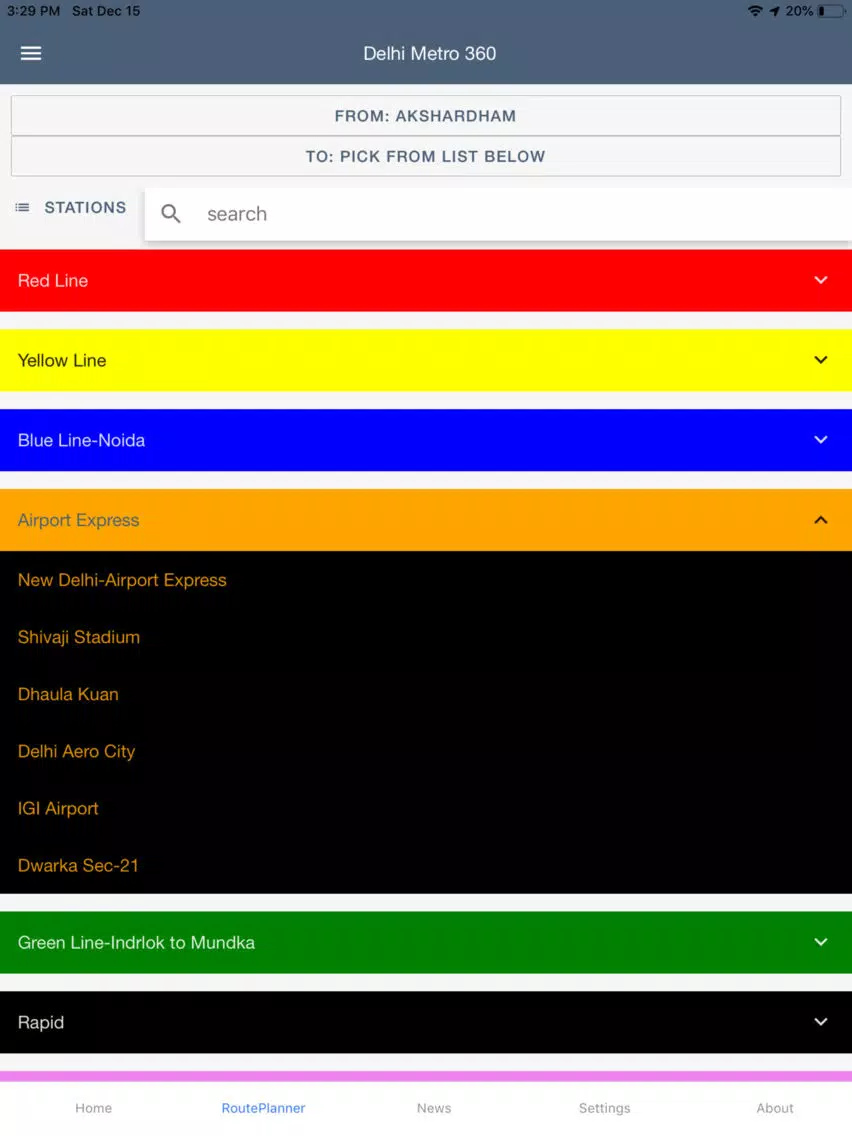Click the search magnifier icon
852x1136 pixels.
170,213
